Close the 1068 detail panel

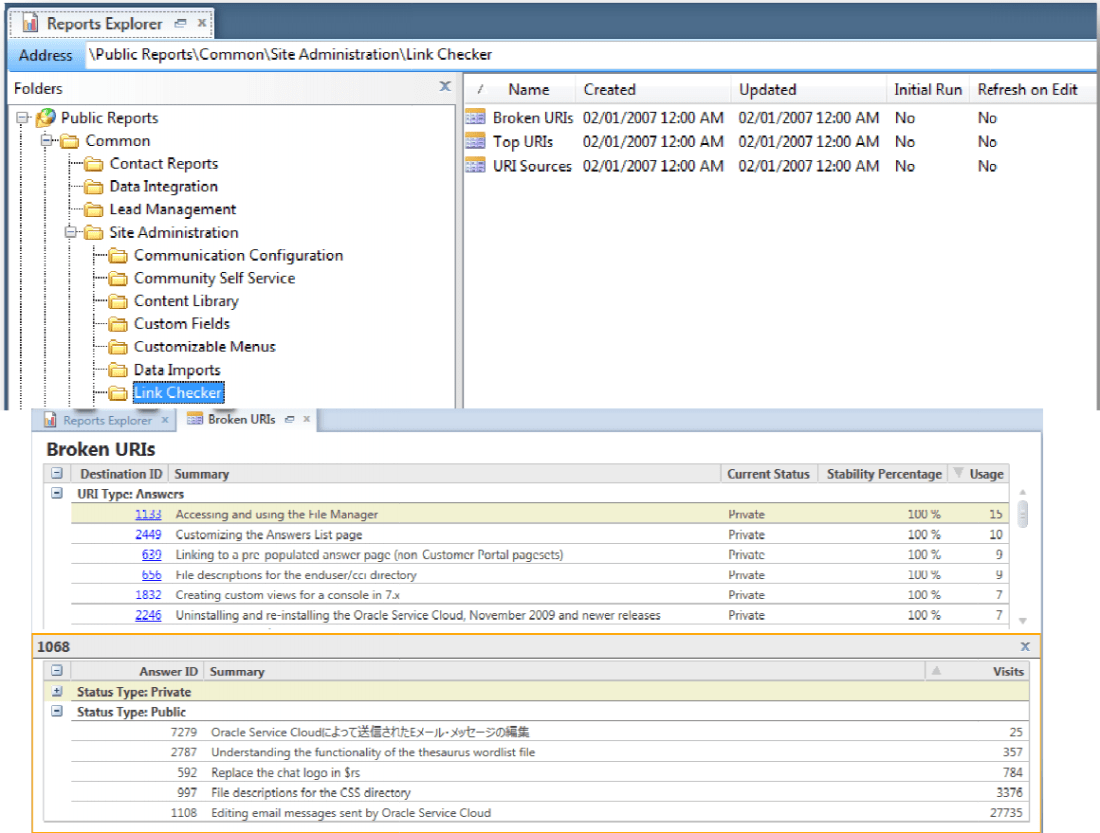[1024, 646]
